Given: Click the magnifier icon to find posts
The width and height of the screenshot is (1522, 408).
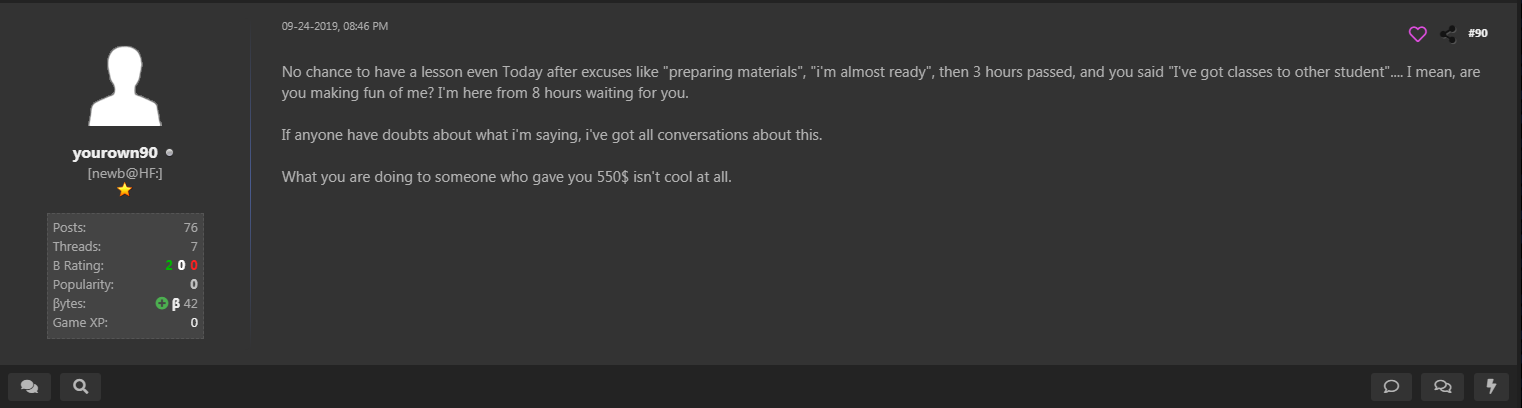Looking at the screenshot, I should (x=80, y=387).
